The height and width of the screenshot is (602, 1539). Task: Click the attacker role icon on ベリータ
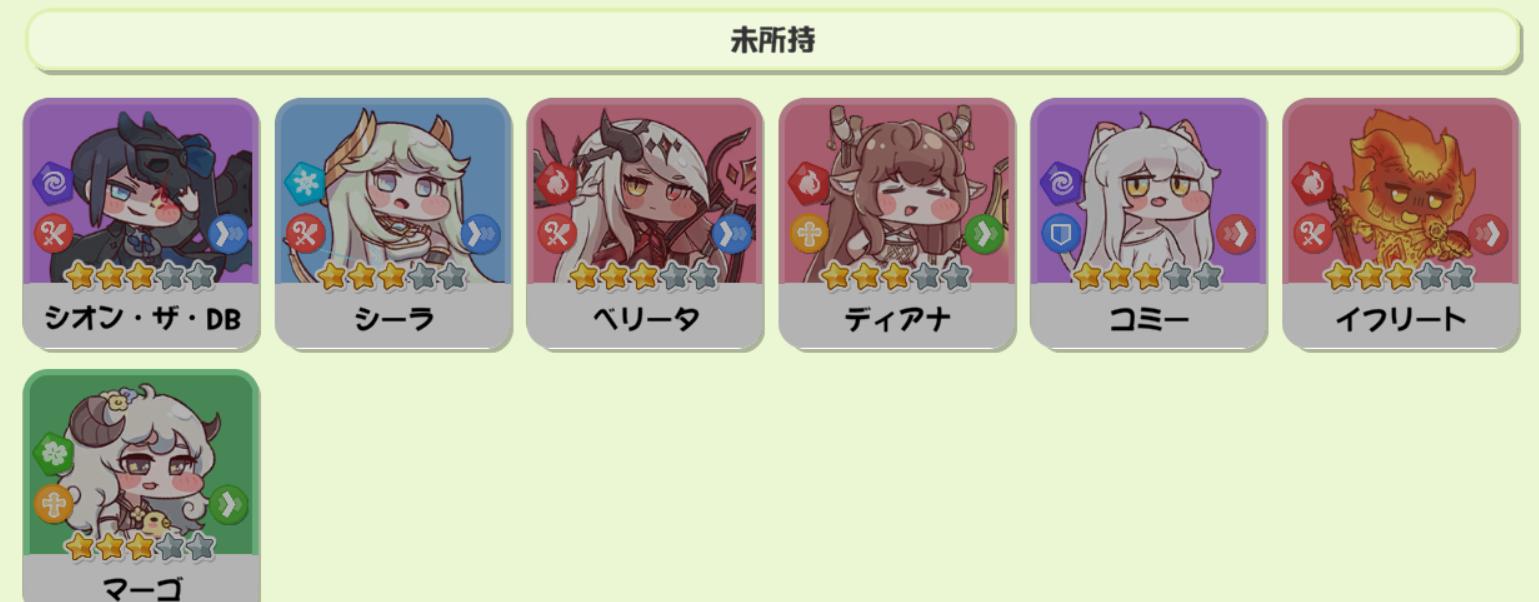click(557, 234)
